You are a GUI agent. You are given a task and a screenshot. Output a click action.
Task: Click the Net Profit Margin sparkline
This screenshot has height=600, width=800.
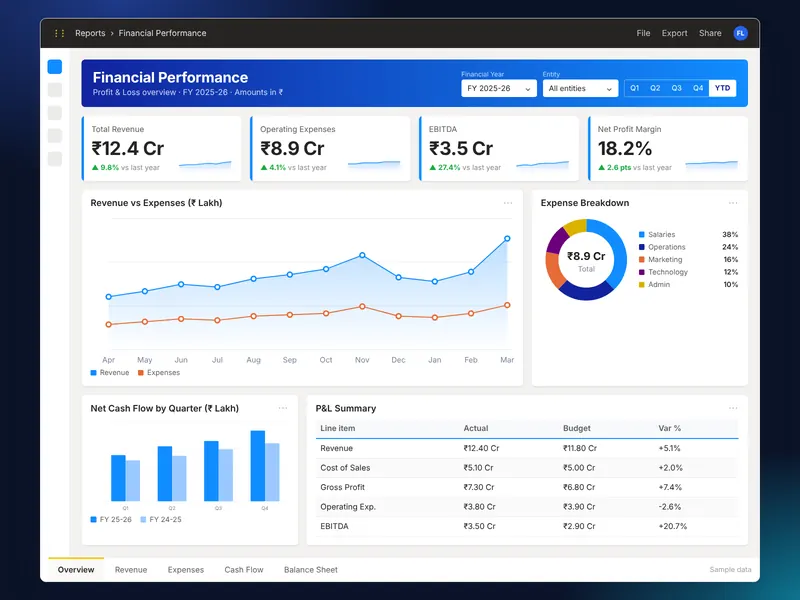tap(711, 165)
